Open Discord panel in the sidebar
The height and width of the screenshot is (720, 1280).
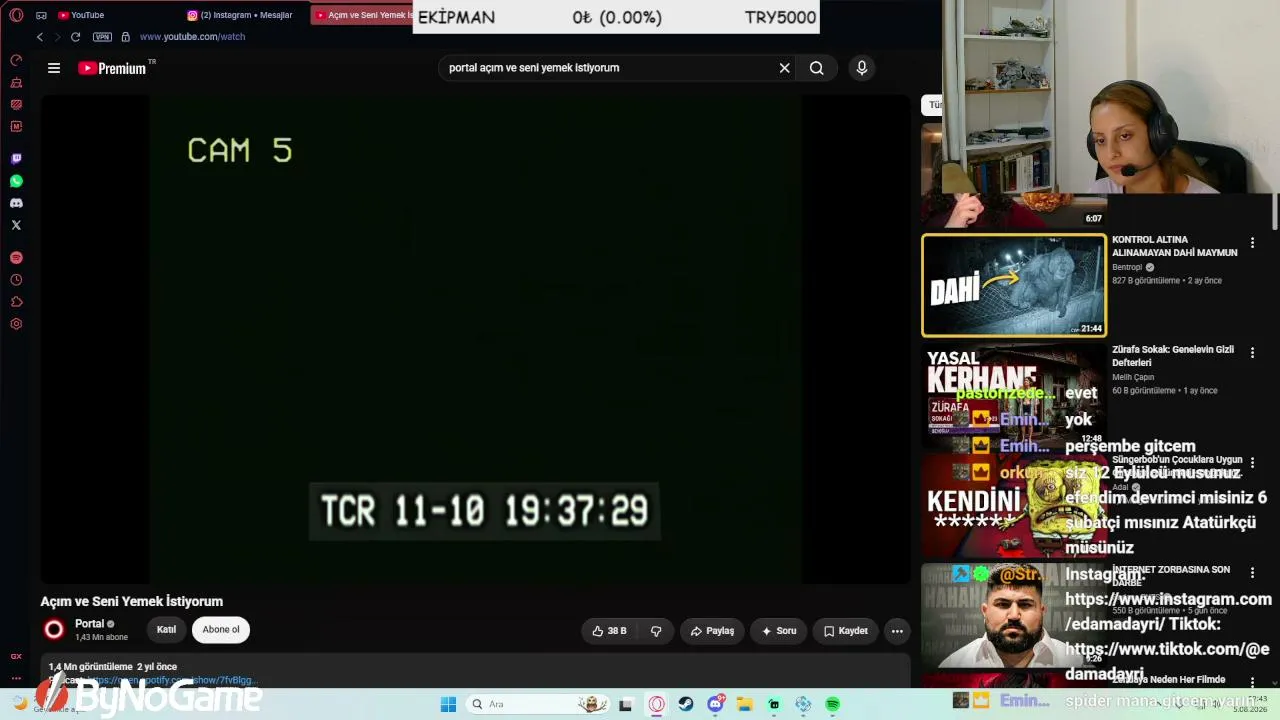coord(16,203)
